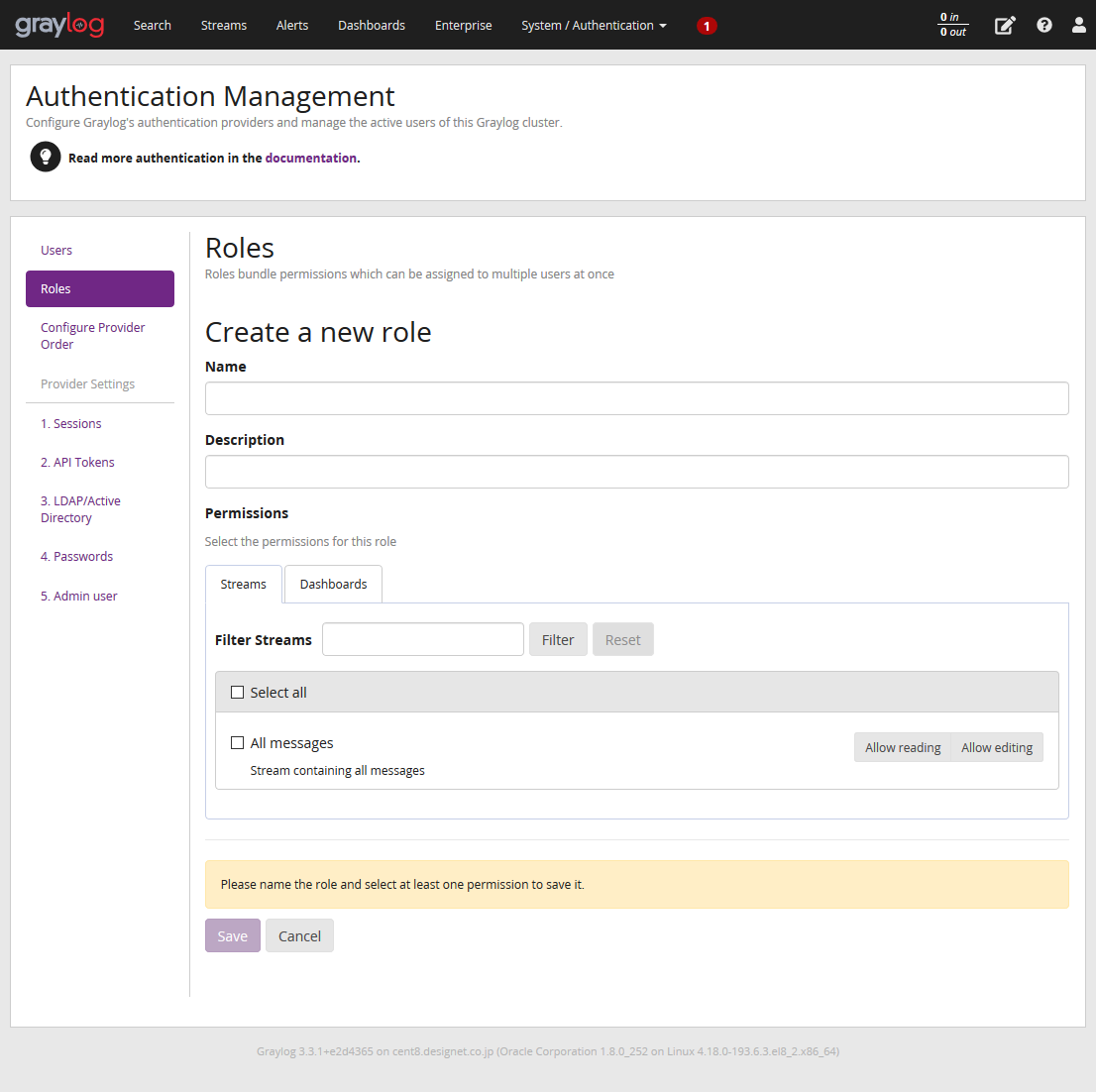Viewport: 1096px width, 1092px height.
Task: Open LDAP/Active Directory settings
Action: pyautogui.click(x=80, y=509)
